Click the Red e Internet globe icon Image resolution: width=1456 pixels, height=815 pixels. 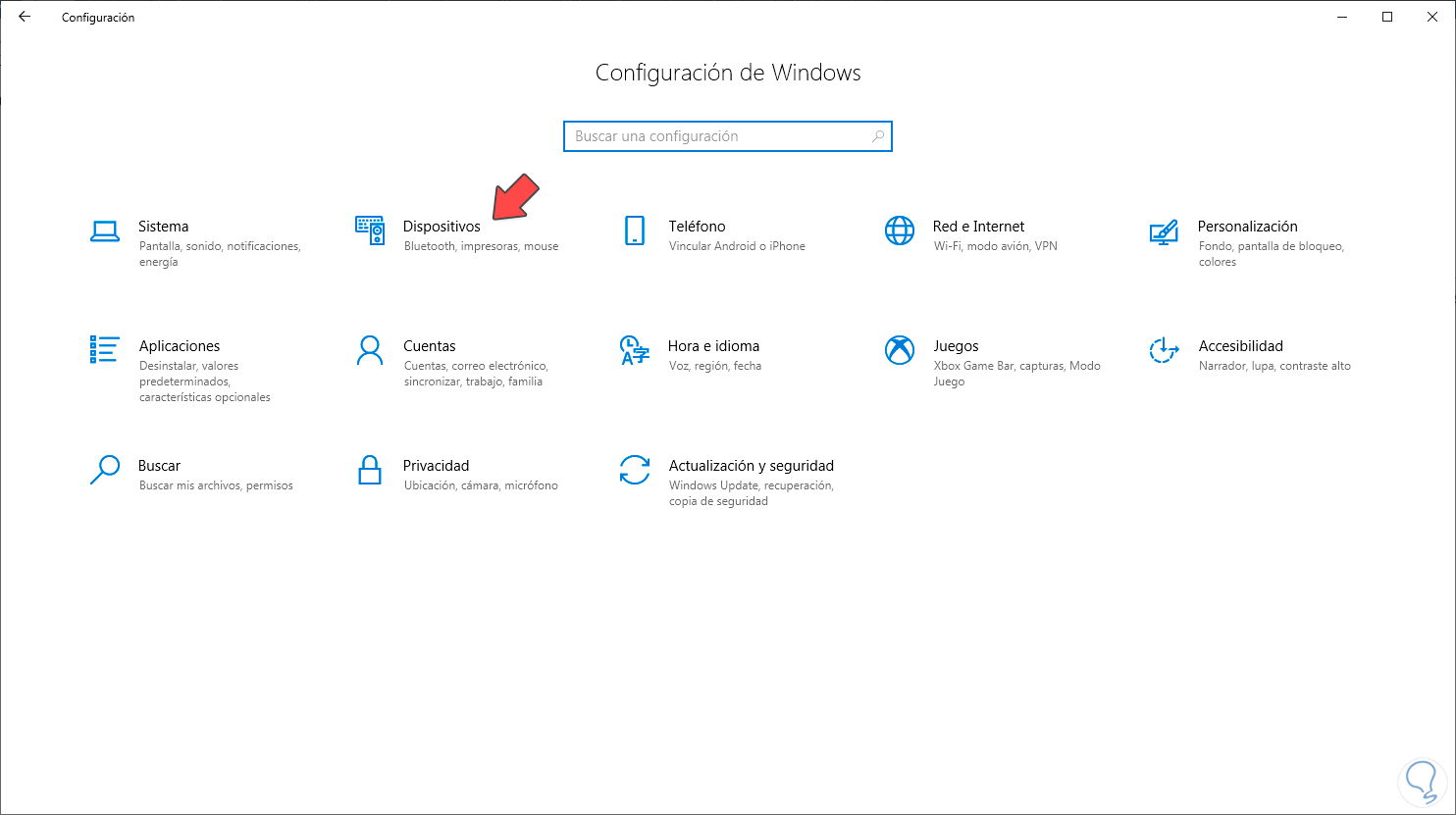[x=900, y=230]
